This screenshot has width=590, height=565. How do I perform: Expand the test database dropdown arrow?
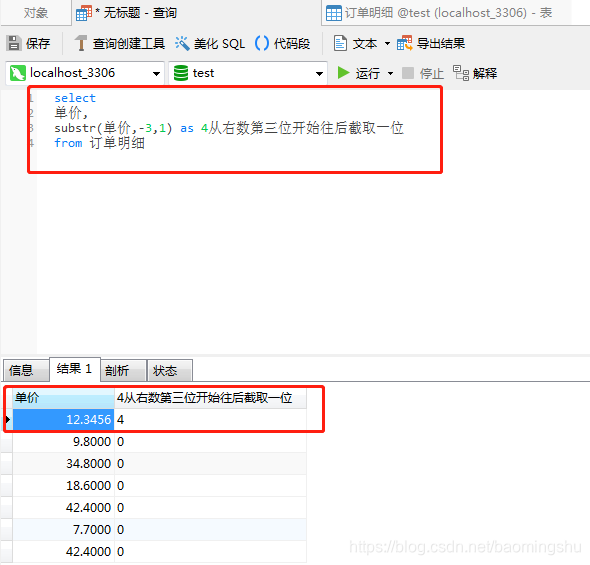point(319,74)
